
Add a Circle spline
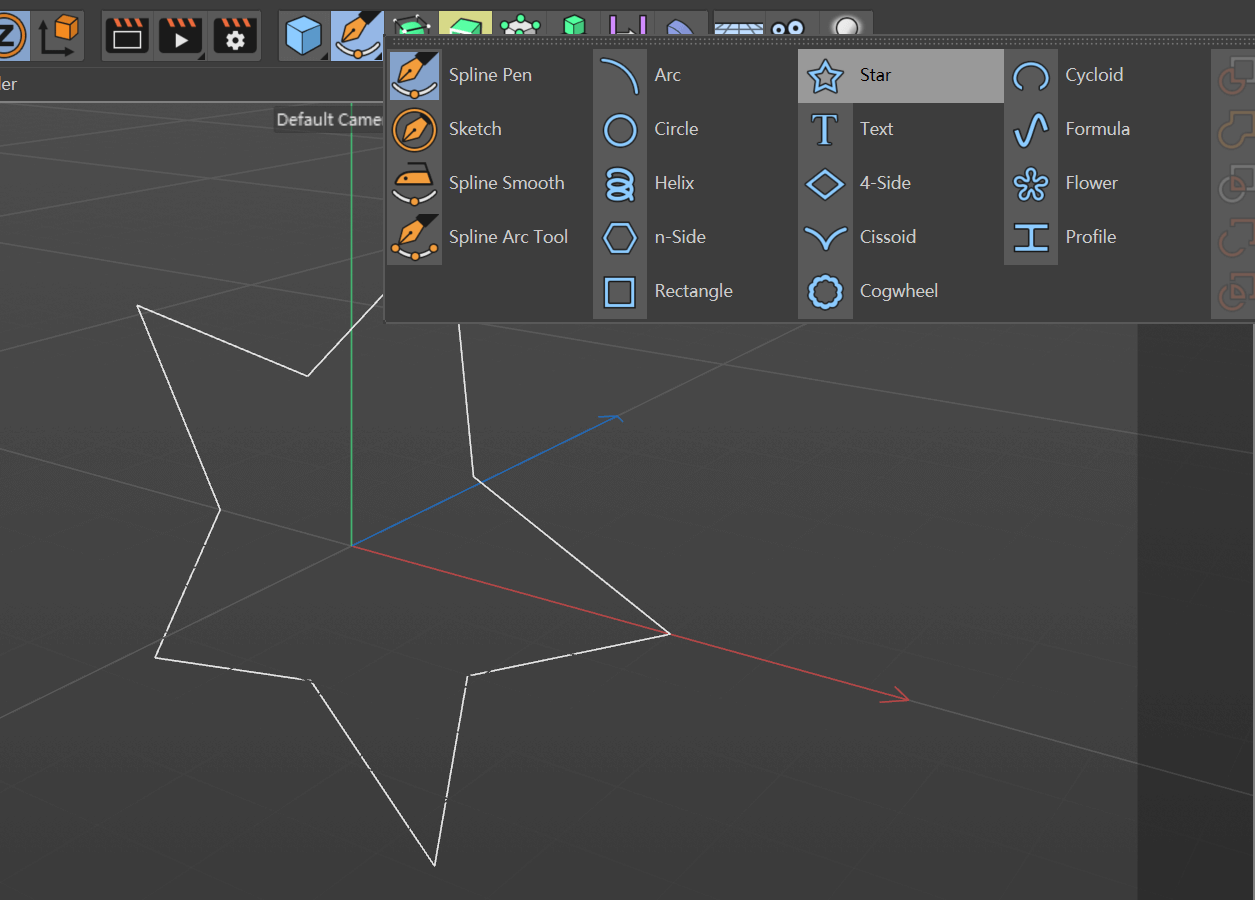tap(695, 129)
